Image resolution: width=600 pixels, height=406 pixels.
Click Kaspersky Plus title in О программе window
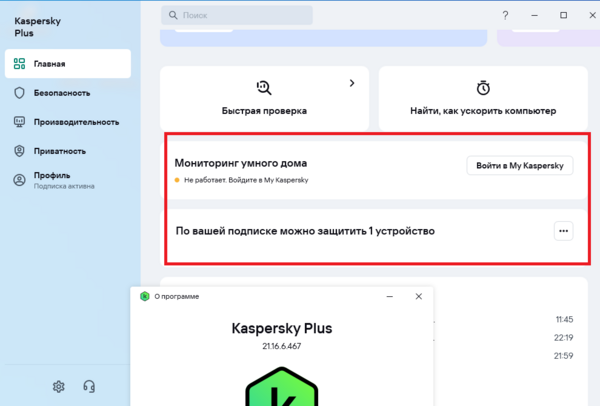pos(282,328)
